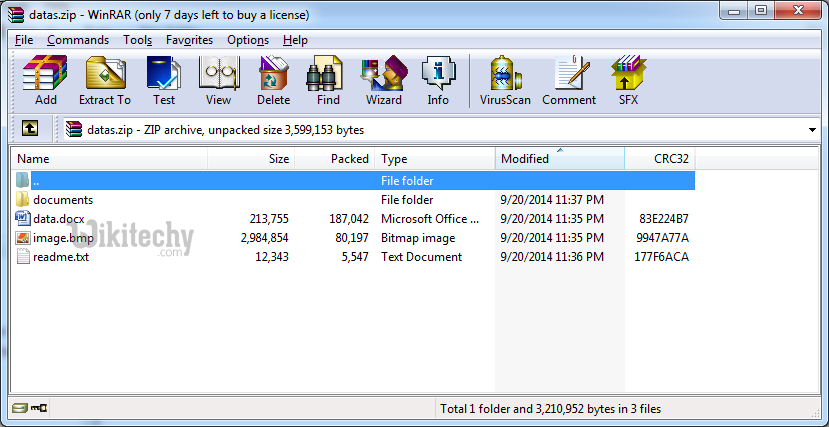This screenshot has height=427, width=829.
Task: Select the documents folder
Action: coord(63,200)
